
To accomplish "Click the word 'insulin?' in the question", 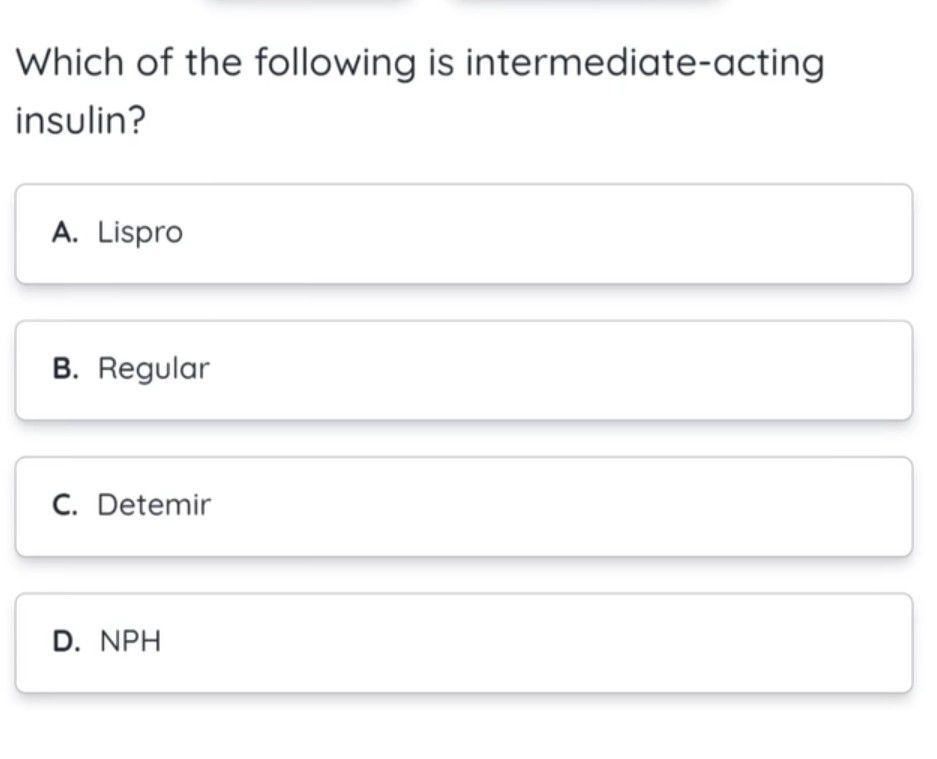I will coord(80,121).
